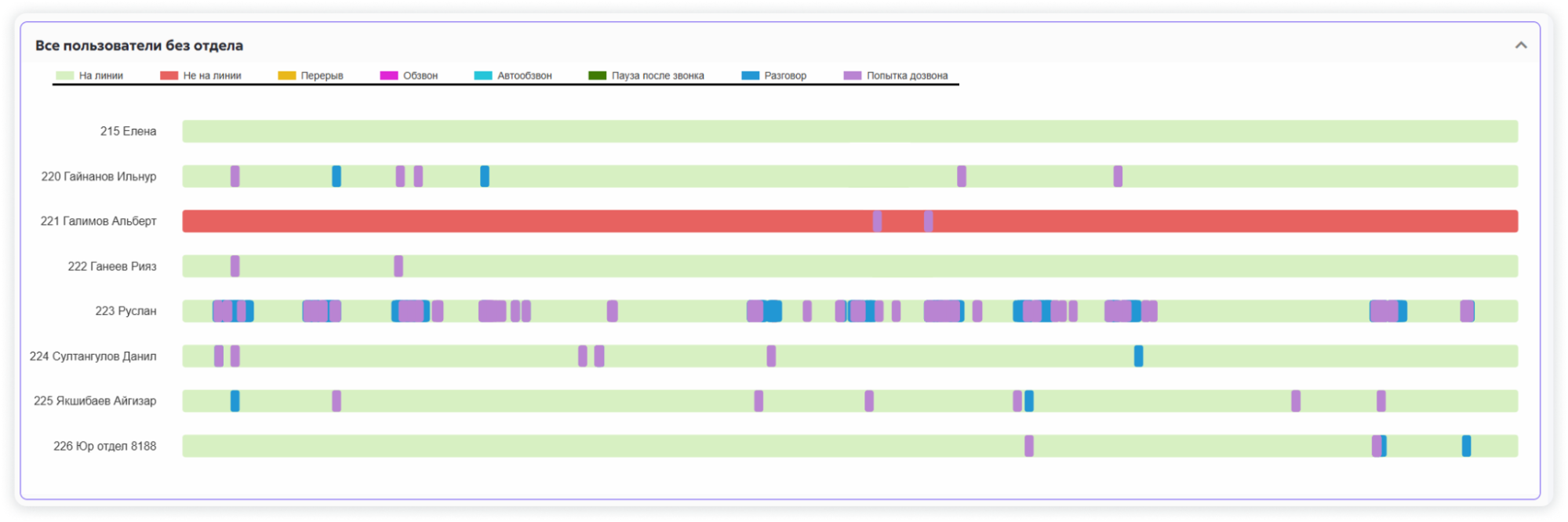Click the light green "На линии" legend swatch
1568x522 pixels.
(x=65, y=76)
